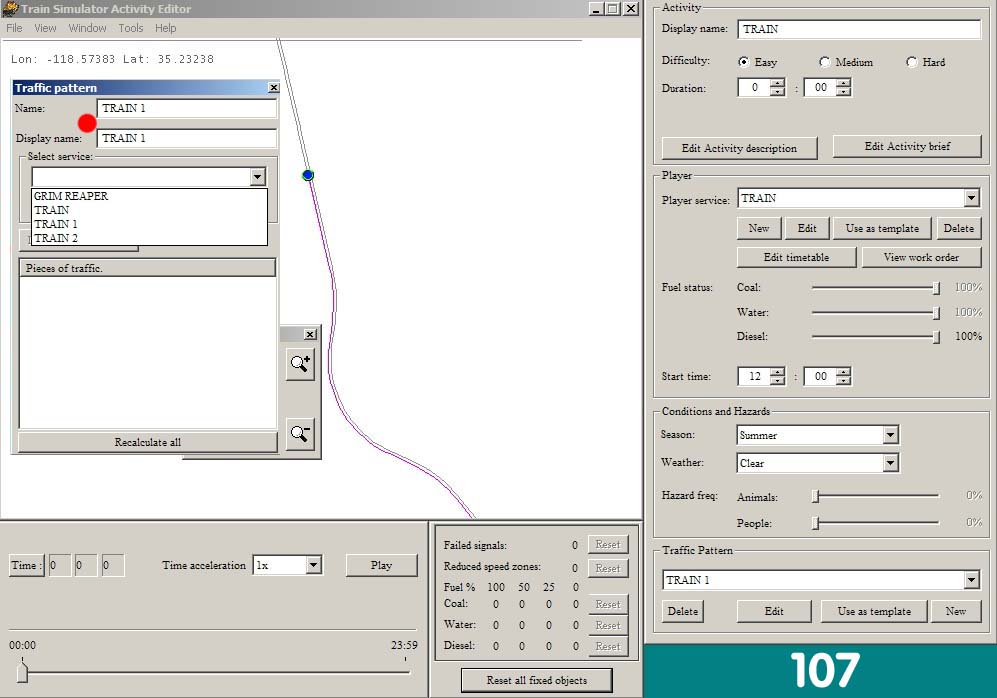Click Edit Activity brief button
The image size is (997, 698).
coord(907,146)
